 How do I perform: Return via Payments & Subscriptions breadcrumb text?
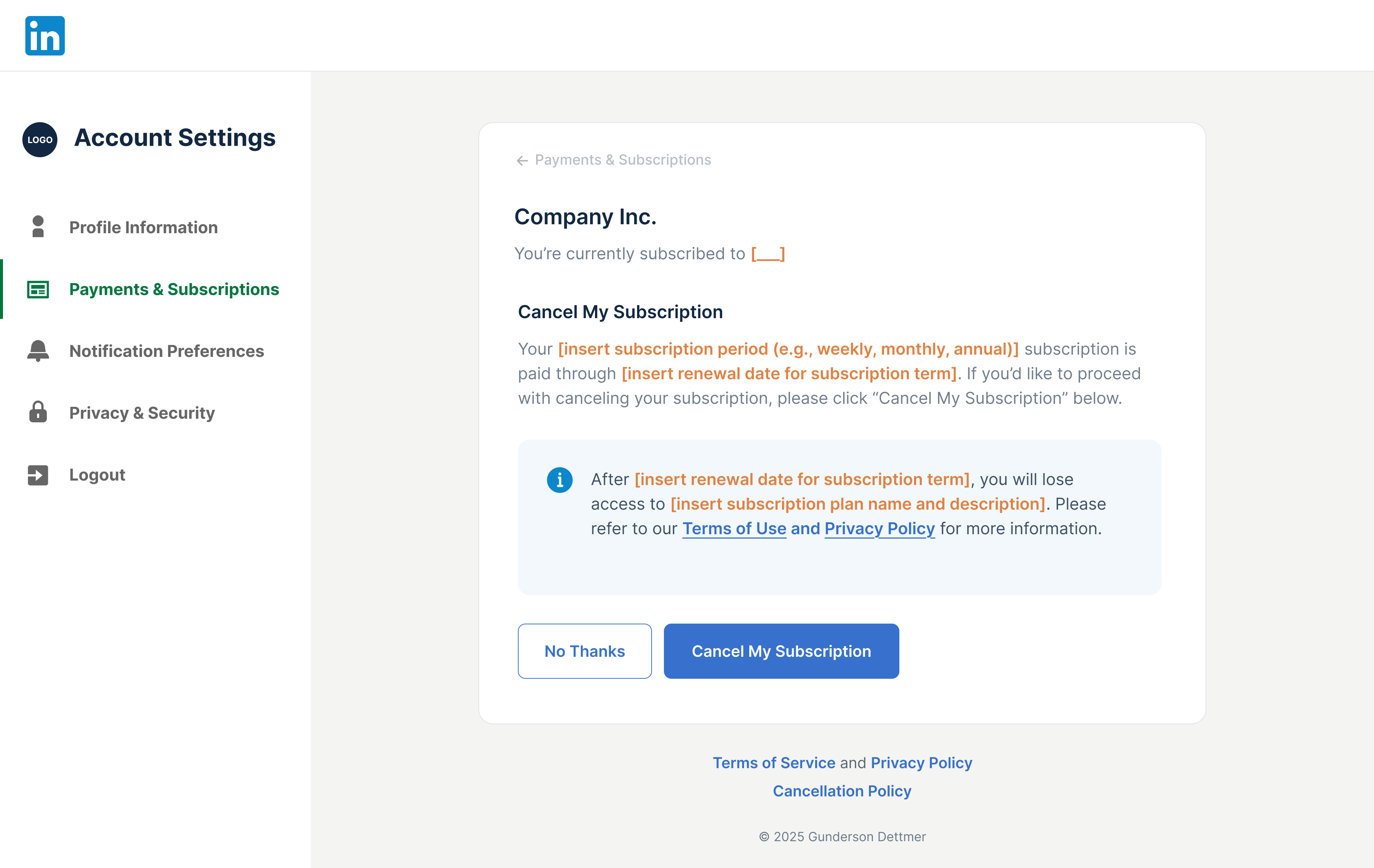coord(623,160)
